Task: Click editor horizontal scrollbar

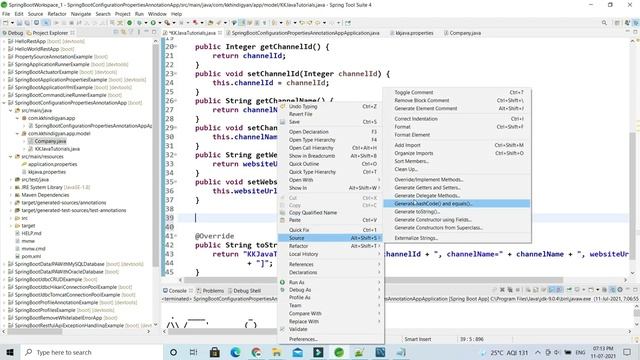Action: tap(373, 280)
